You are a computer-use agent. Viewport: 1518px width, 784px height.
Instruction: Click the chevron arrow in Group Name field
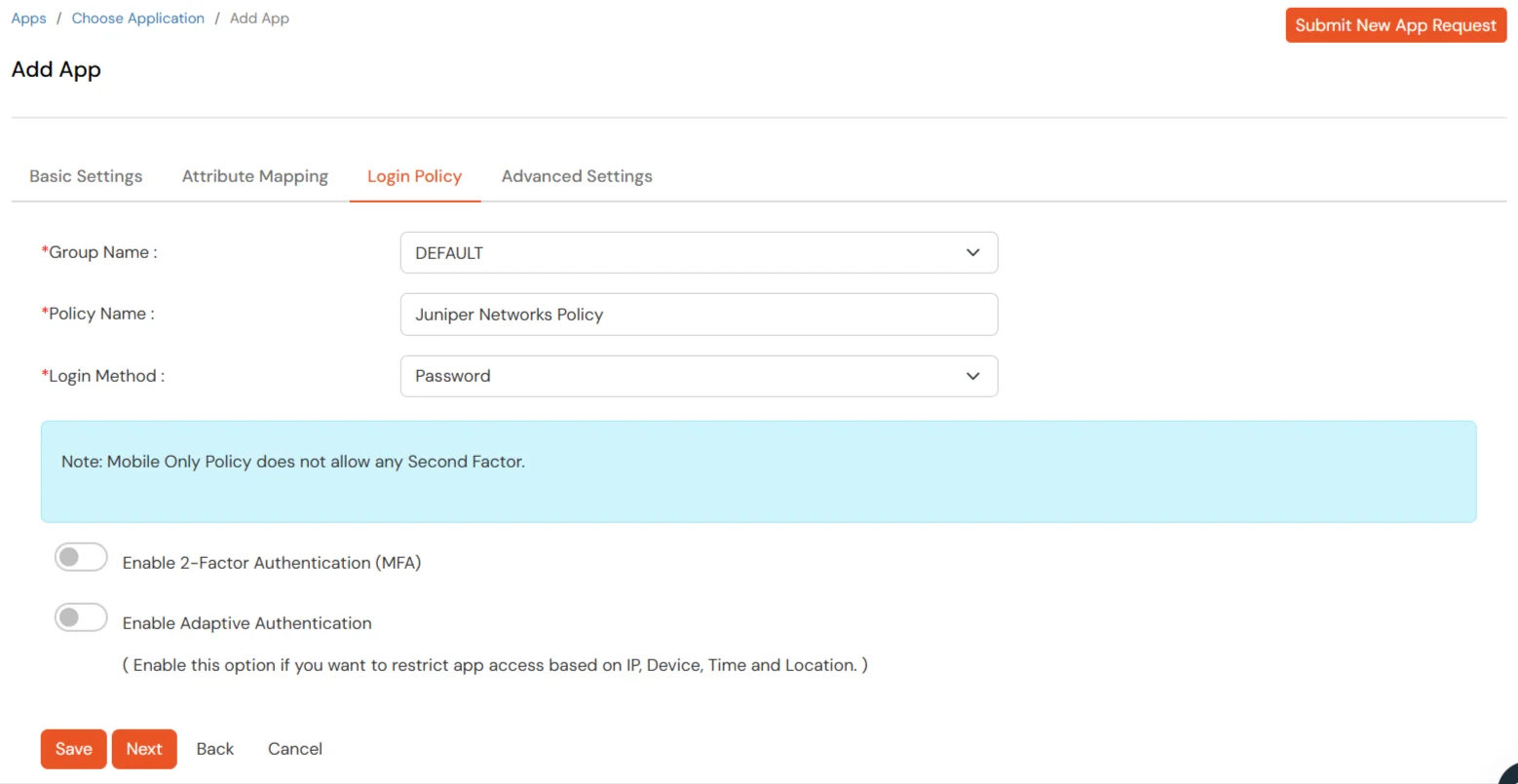point(972,252)
